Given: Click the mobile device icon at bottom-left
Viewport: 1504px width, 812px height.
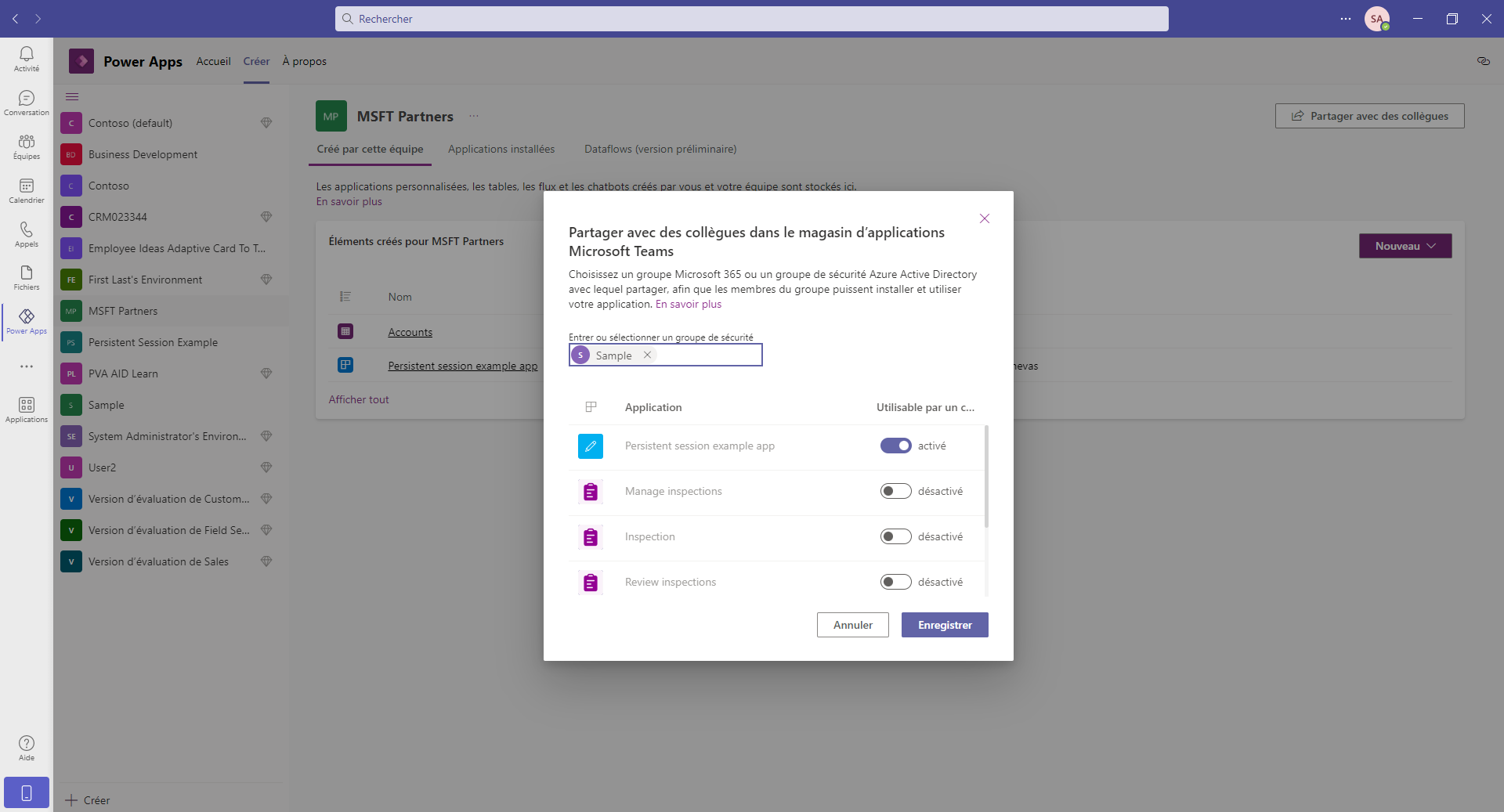Looking at the screenshot, I should point(27,792).
